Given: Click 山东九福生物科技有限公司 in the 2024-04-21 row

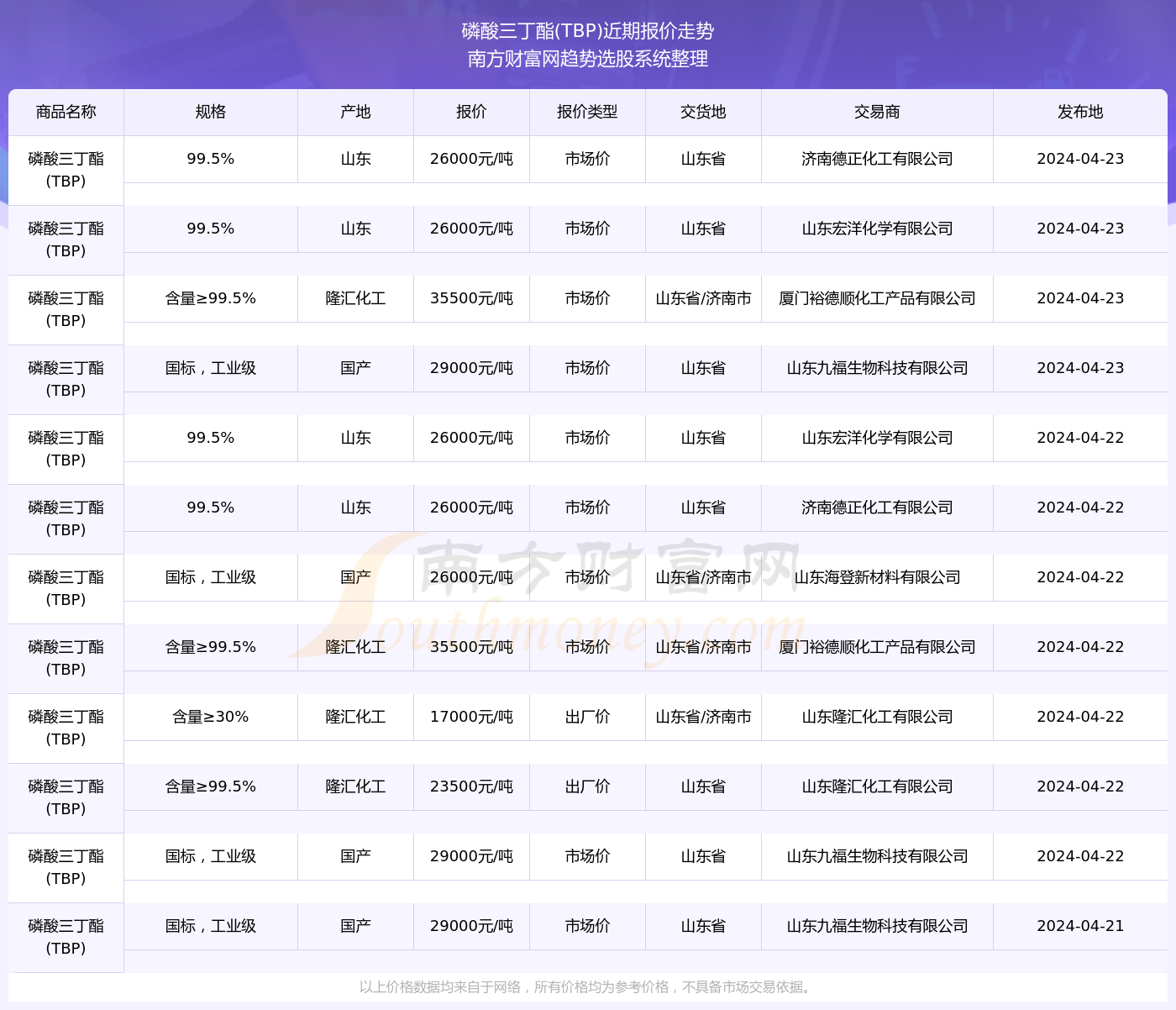Looking at the screenshot, I should [877, 926].
